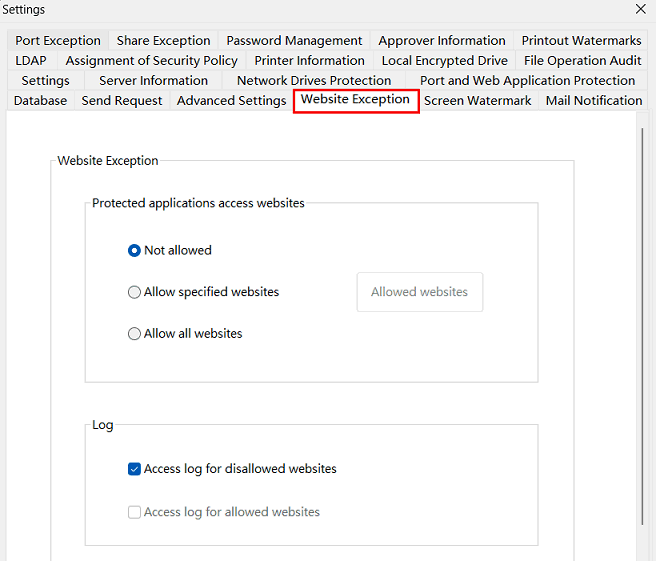This screenshot has width=656, height=561.
Task: Open the LDAP tab
Action: click(31, 61)
